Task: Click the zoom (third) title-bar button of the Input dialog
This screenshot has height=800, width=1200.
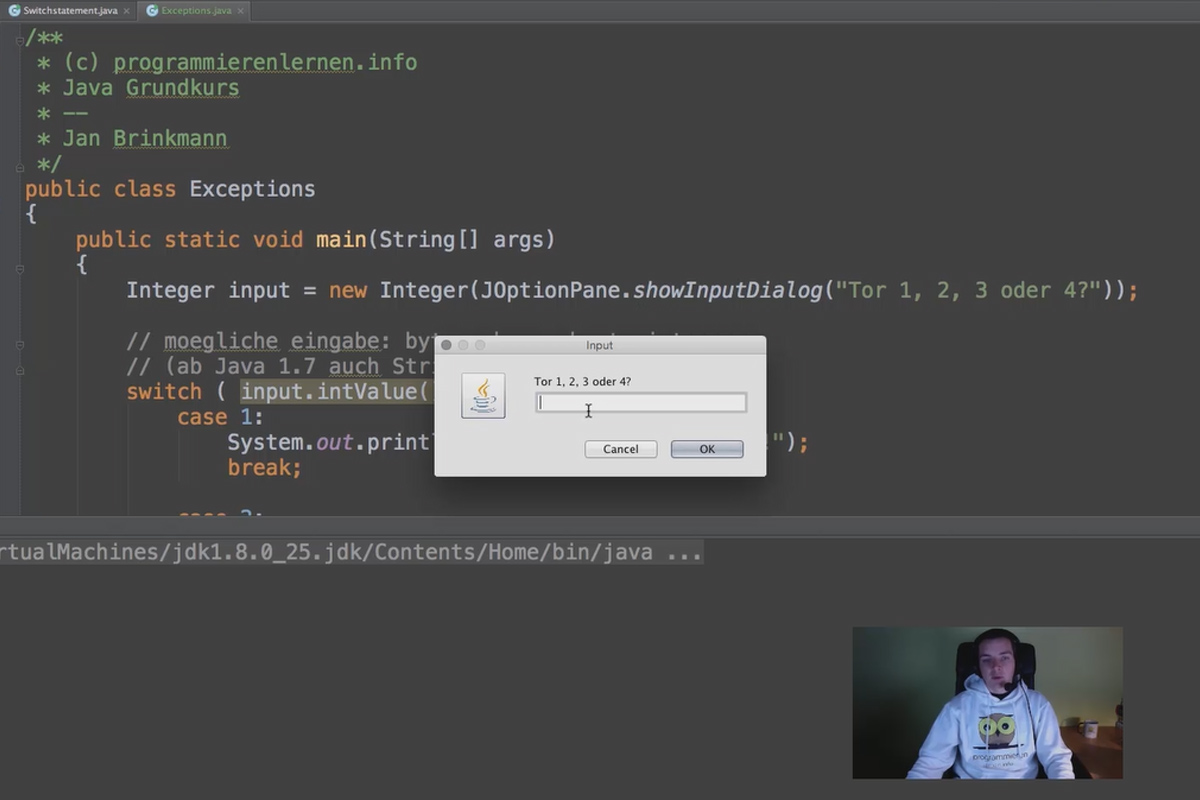Action: pos(480,345)
